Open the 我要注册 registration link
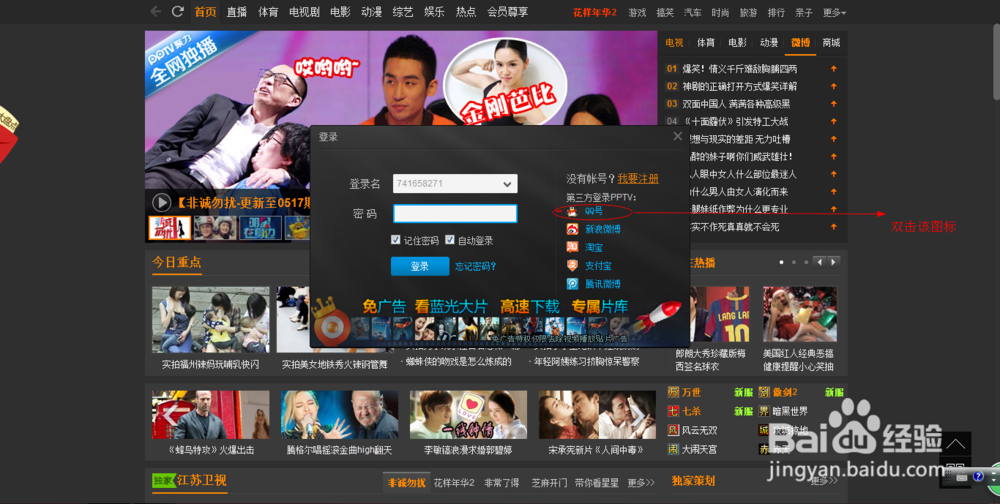This screenshot has width=1000, height=504. click(638, 179)
